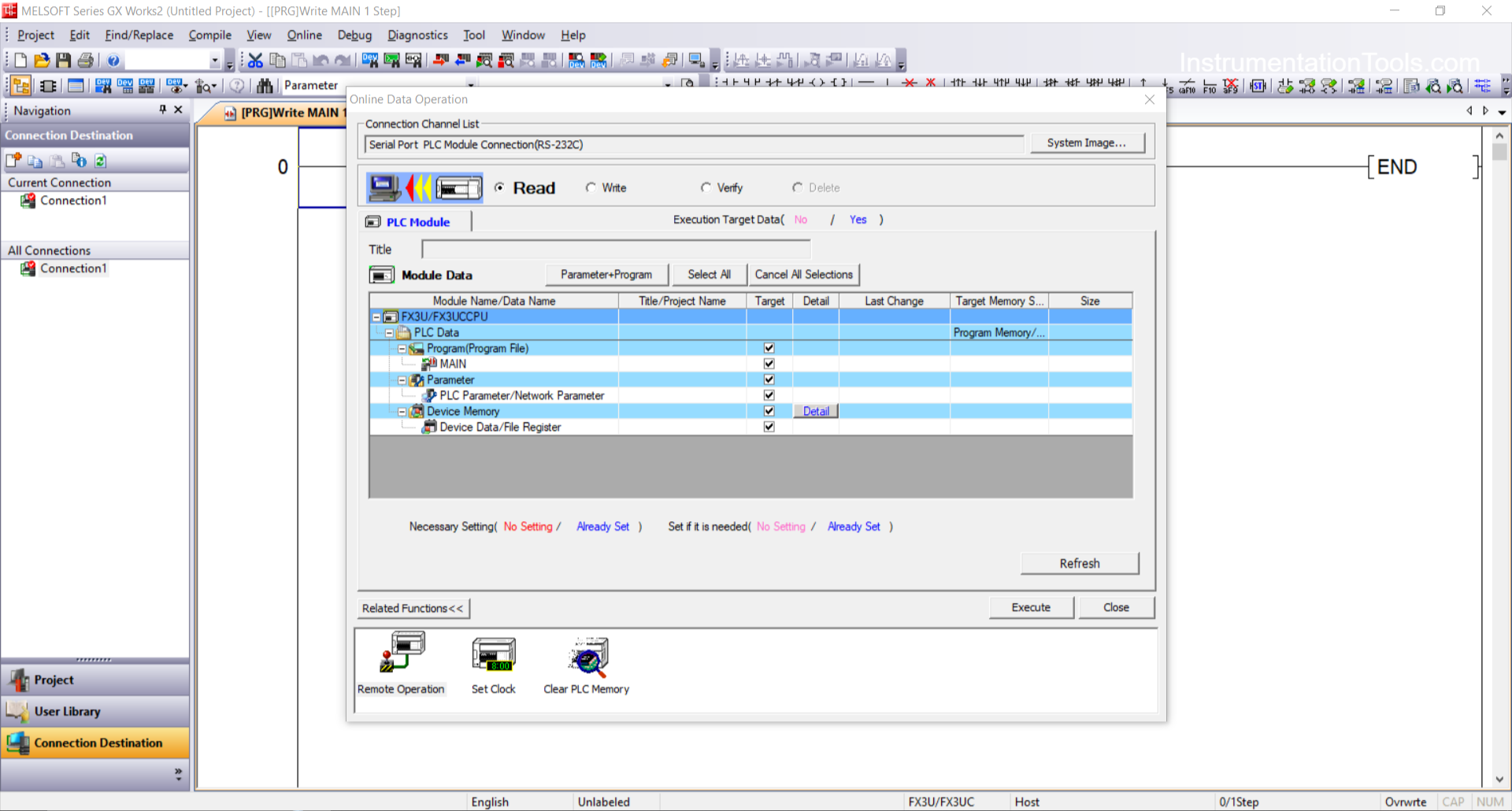Click the Open project folder icon
Viewport: 1512px width, 811px height.
pyautogui.click(x=42, y=61)
